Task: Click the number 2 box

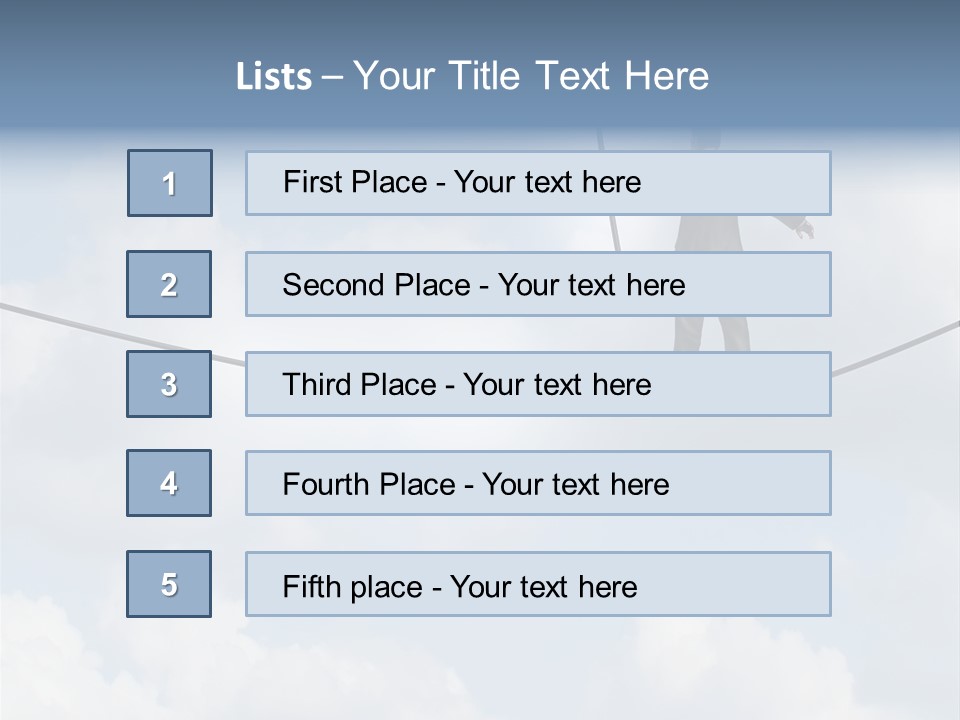Action: click(169, 284)
